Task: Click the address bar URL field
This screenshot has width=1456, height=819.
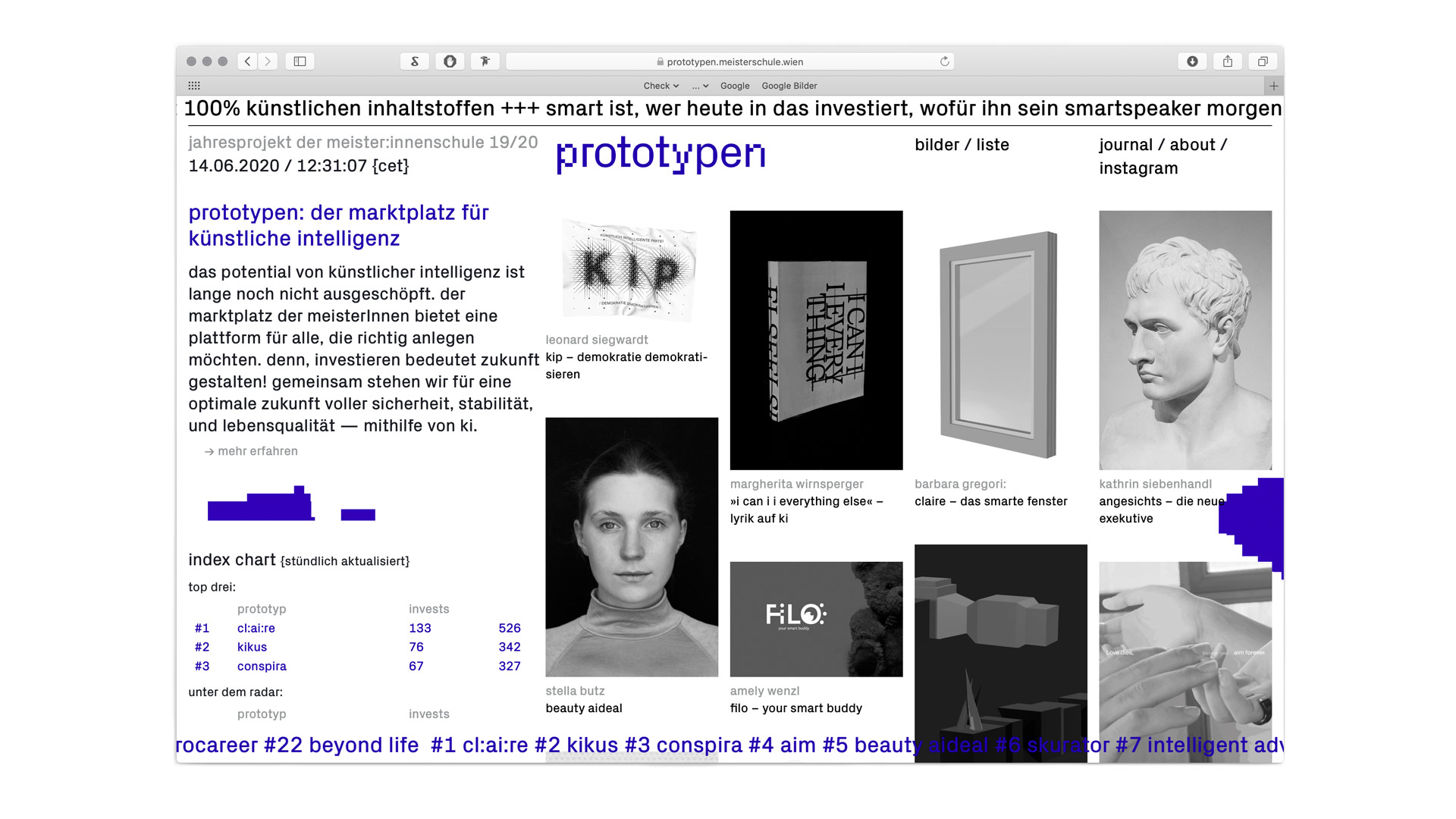Action: 734,61
